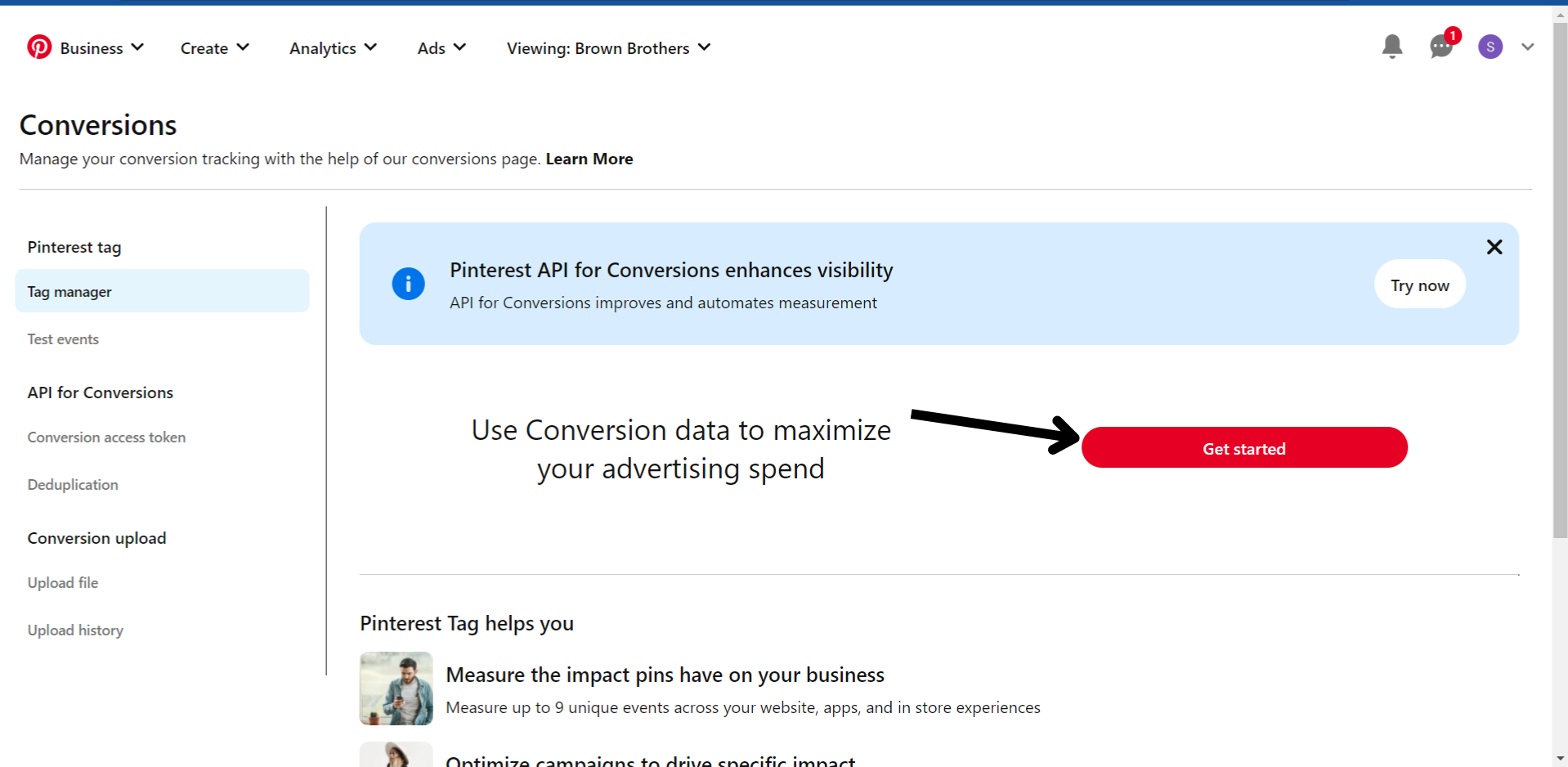1568x767 pixels.
Task: Open the Analytics dropdown menu
Action: pos(334,48)
